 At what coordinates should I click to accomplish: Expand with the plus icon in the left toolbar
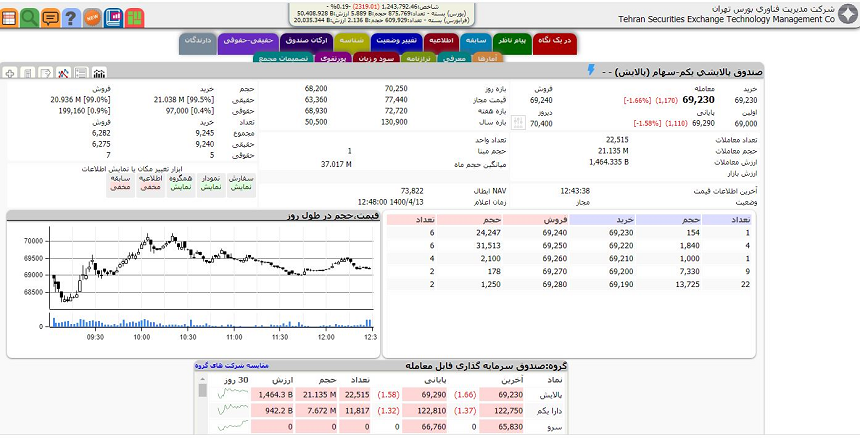coord(10,73)
